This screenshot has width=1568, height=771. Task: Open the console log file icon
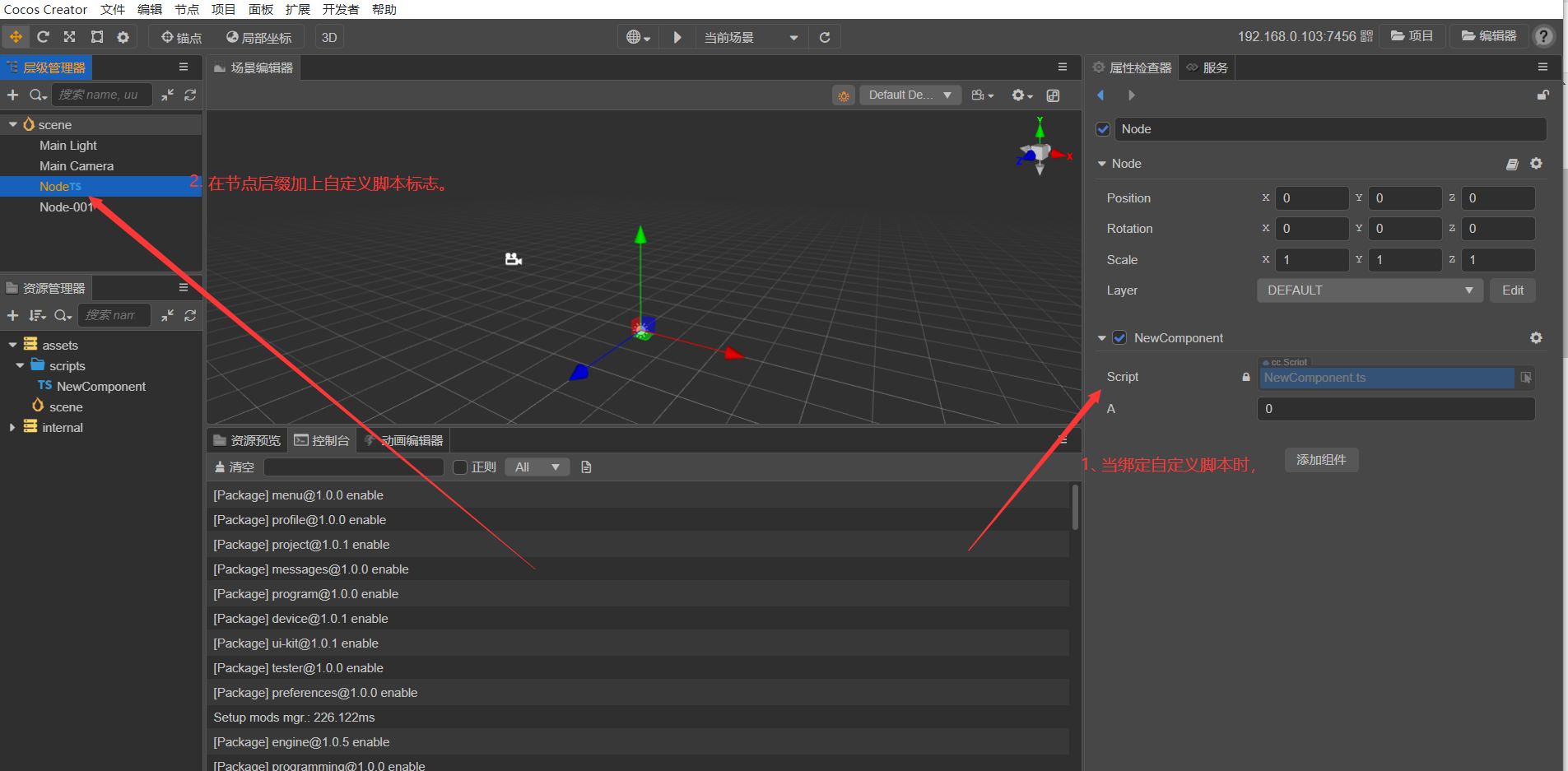tap(586, 467)
